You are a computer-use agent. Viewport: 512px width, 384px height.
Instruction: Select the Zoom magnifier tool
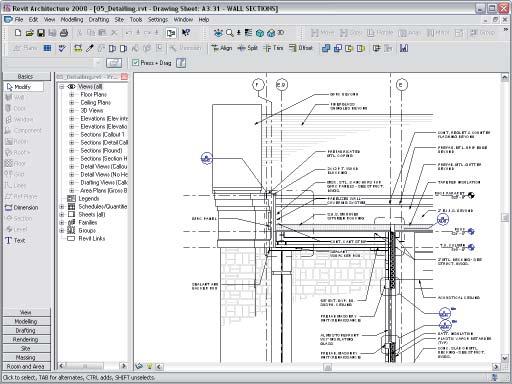[230, 33]
